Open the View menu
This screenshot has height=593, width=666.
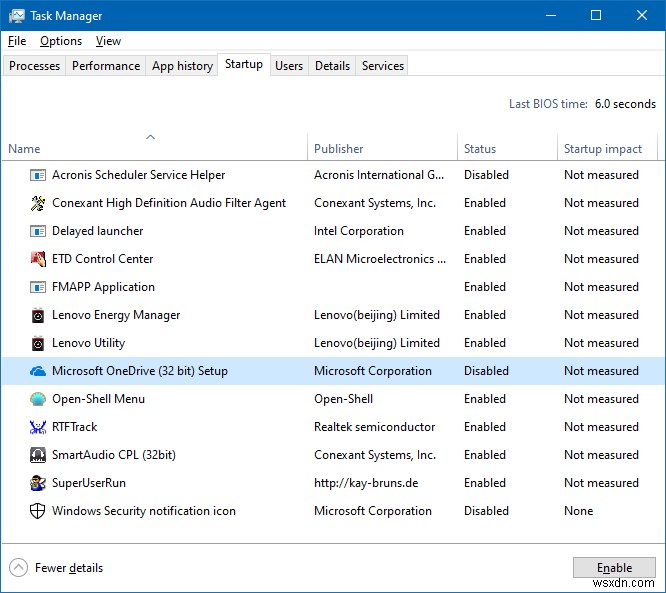(x=108, y=41)
